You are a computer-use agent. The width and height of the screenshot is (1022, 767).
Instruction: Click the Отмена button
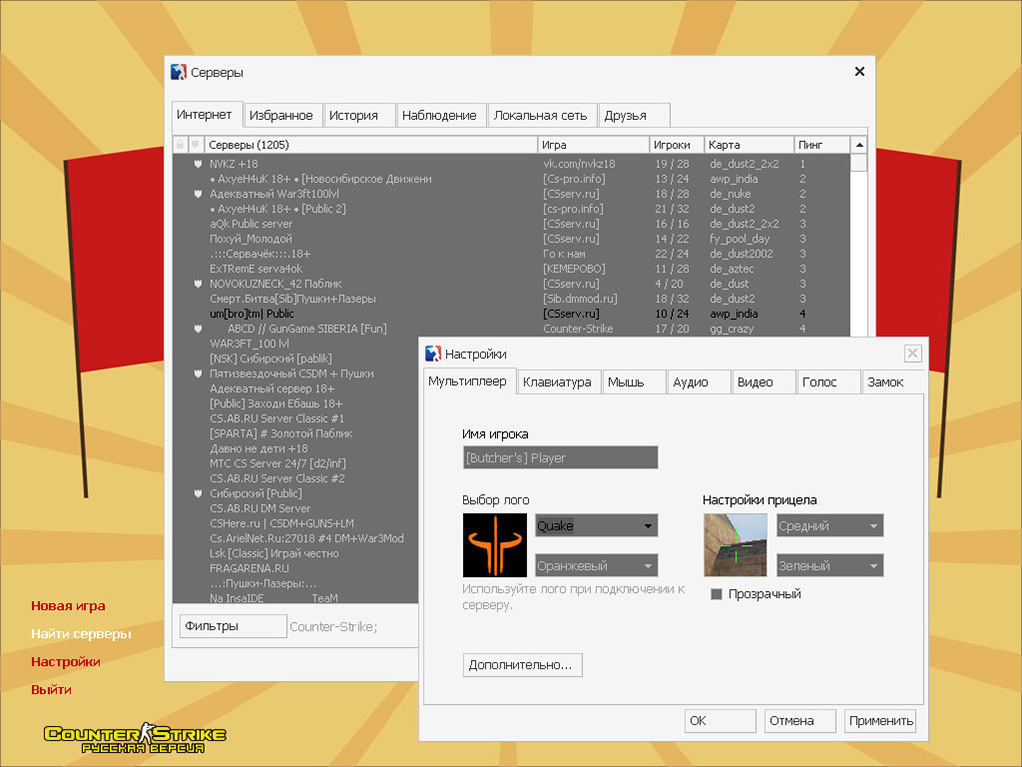[800, 721]
